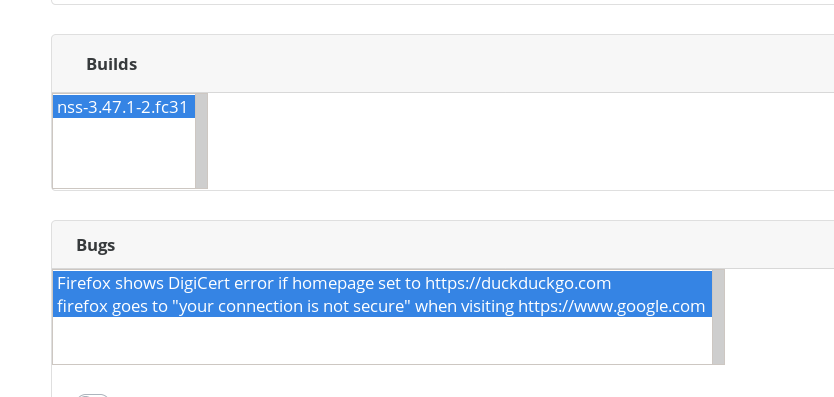Click the https://www.google.com text in second bug
The width and height of the screenshot is (834, 397).
(612, 307)
